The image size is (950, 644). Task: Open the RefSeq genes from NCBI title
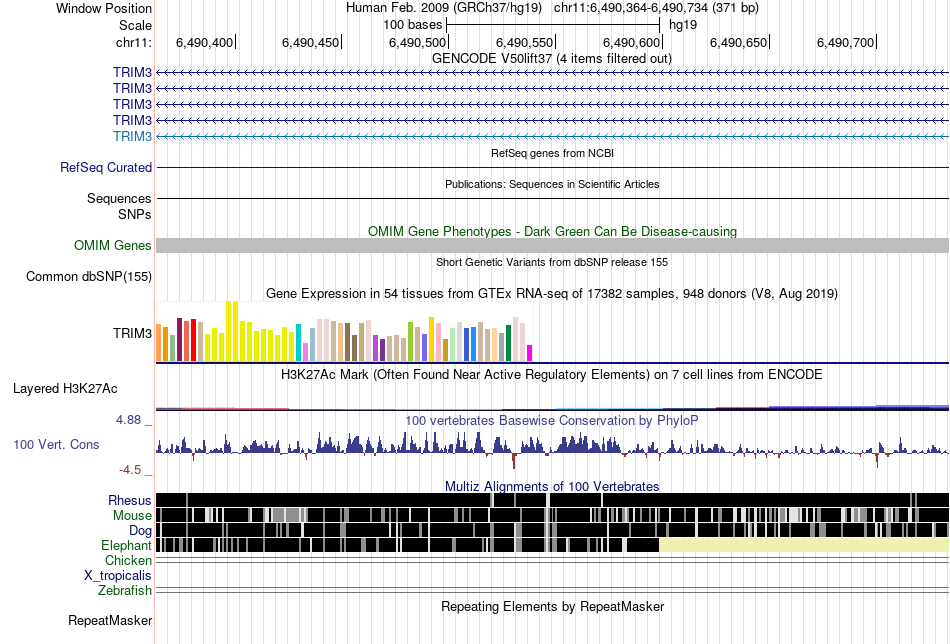tap(552, 153)
